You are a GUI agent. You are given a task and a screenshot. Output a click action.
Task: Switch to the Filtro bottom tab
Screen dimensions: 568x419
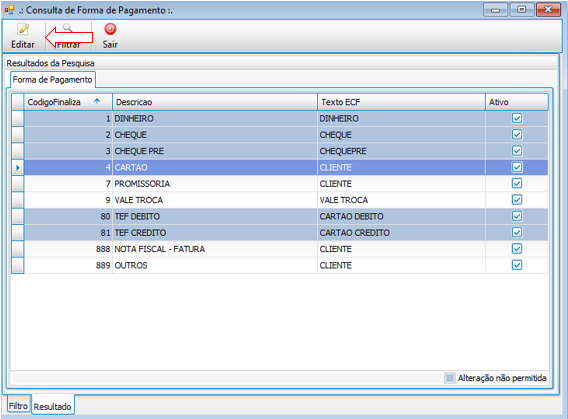click(x=18, y=406)
